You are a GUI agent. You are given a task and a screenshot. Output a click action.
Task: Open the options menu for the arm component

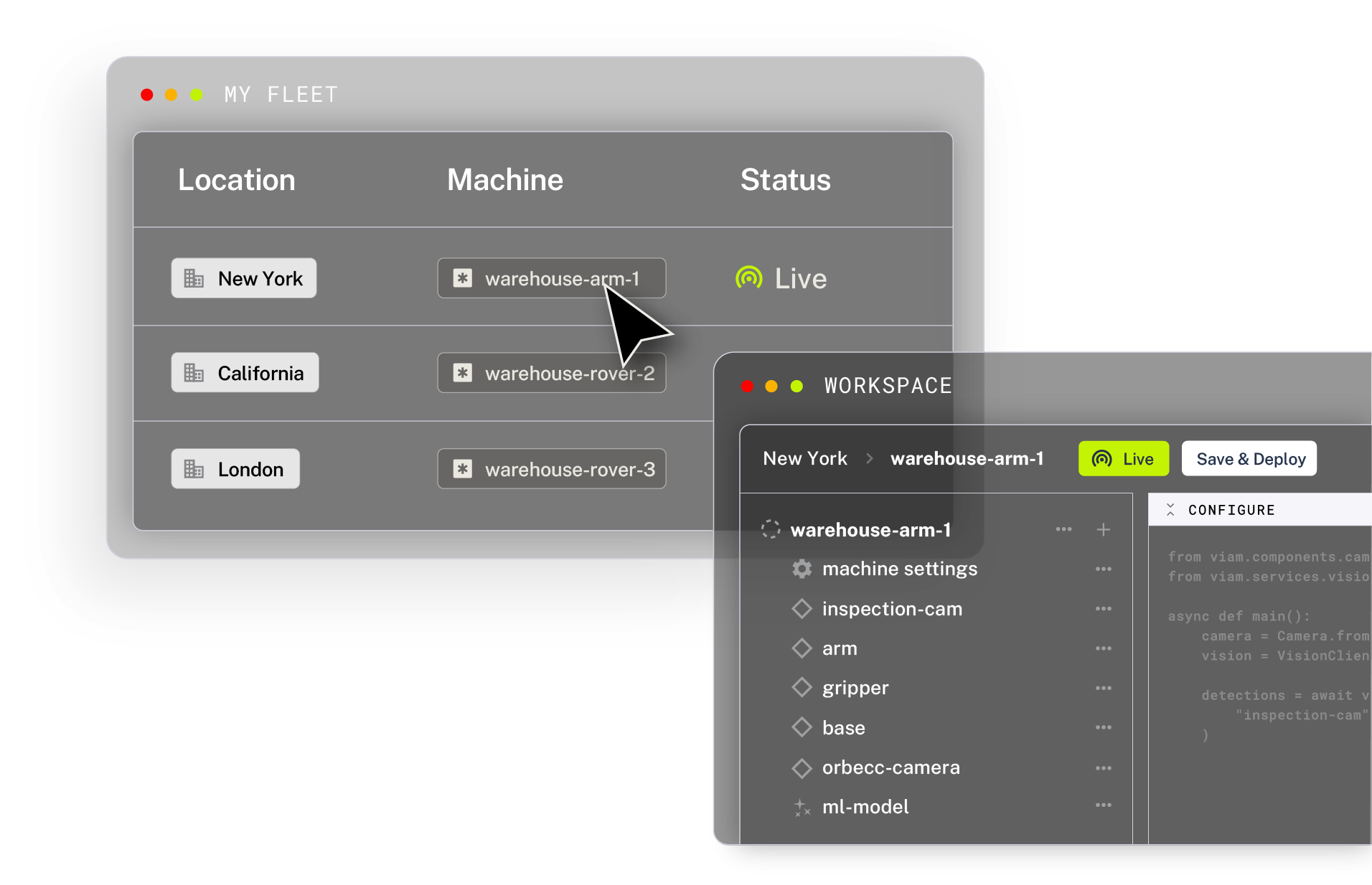[1104, 648]
